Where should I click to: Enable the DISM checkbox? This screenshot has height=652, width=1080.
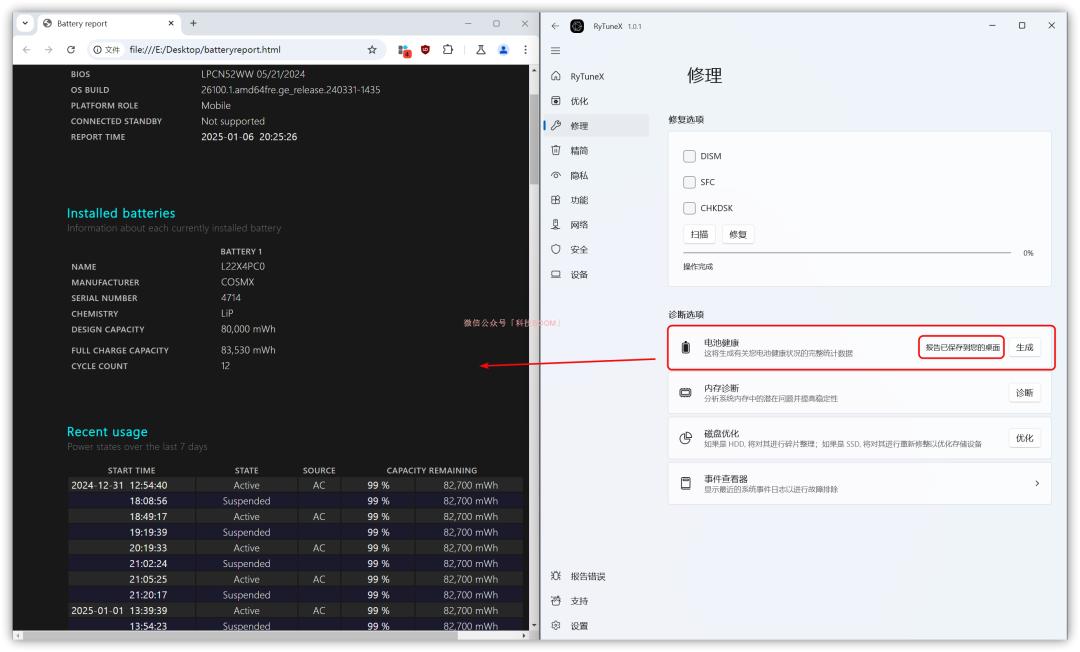tap(690, 155)
